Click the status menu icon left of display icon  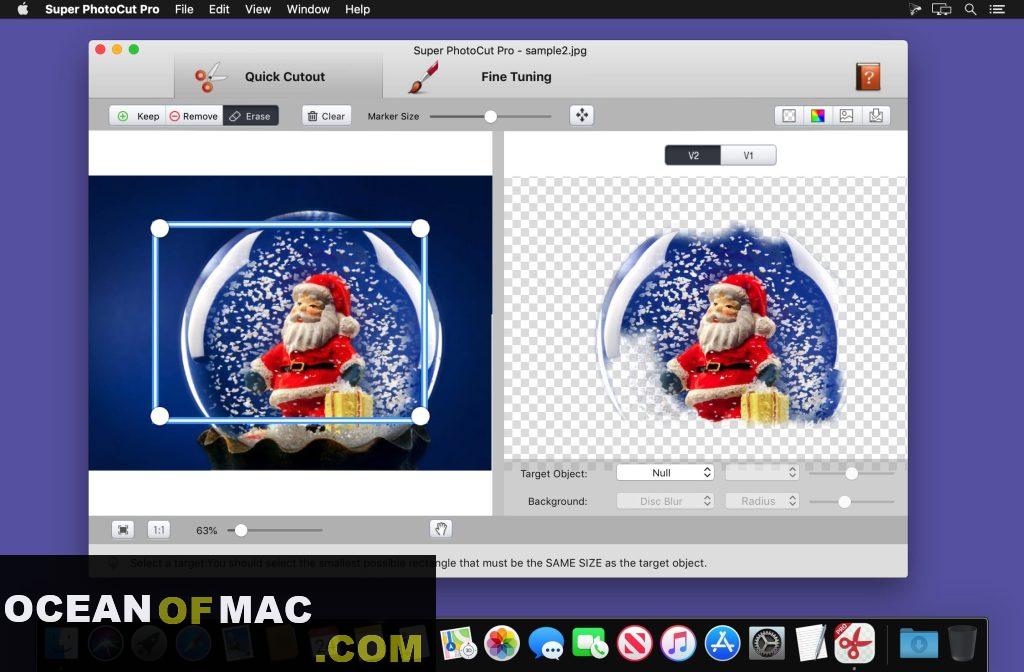tap(914, 9)
